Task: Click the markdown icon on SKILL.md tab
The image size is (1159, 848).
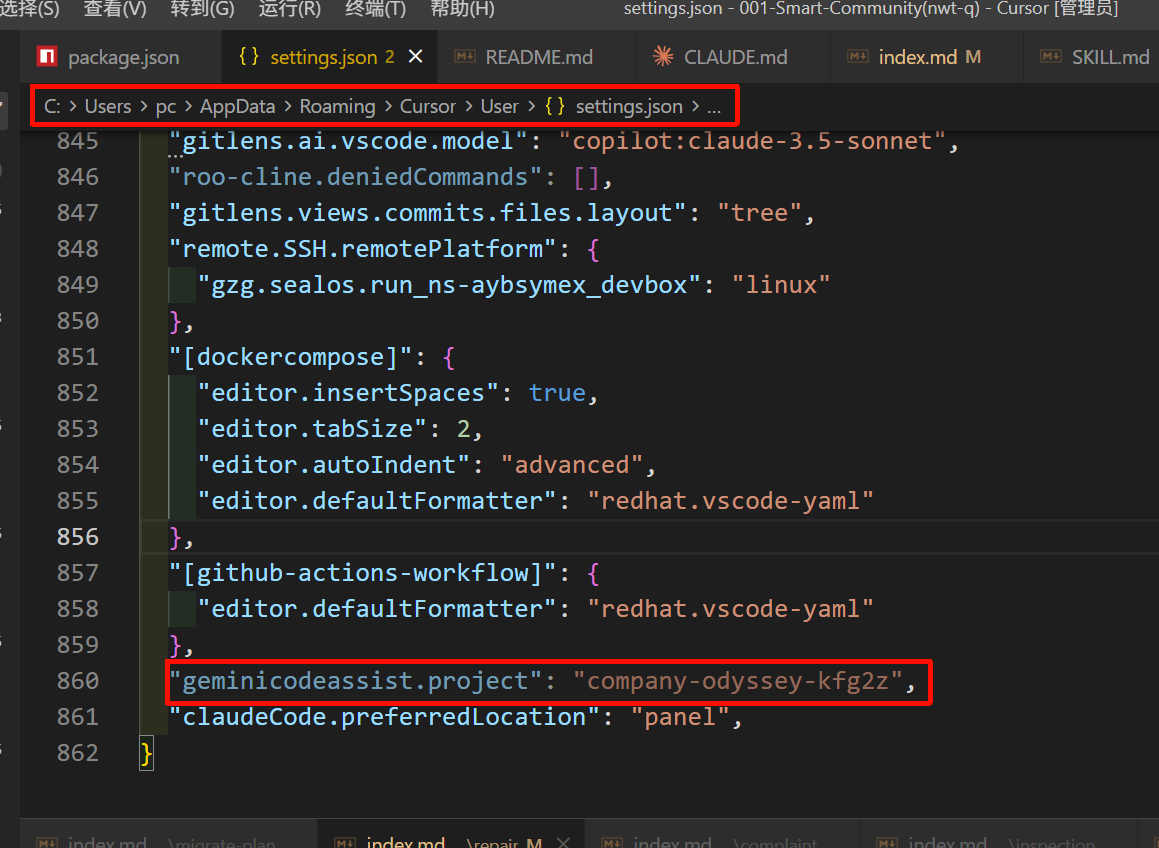Action: pos(1051,57)
